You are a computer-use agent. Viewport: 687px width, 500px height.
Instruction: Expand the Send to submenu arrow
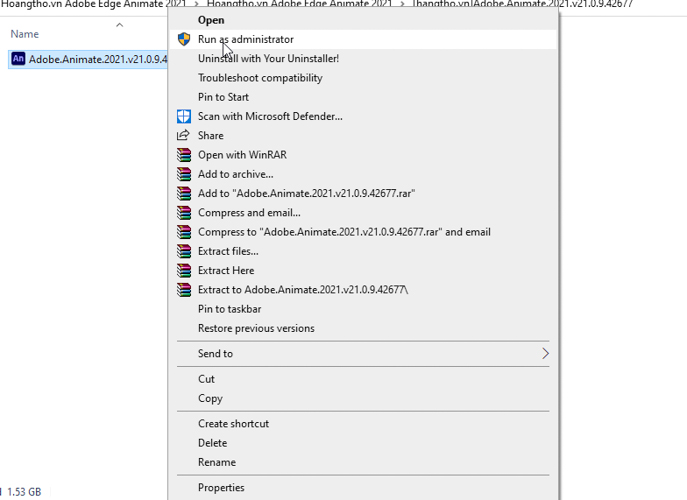[x=545, y=353]
